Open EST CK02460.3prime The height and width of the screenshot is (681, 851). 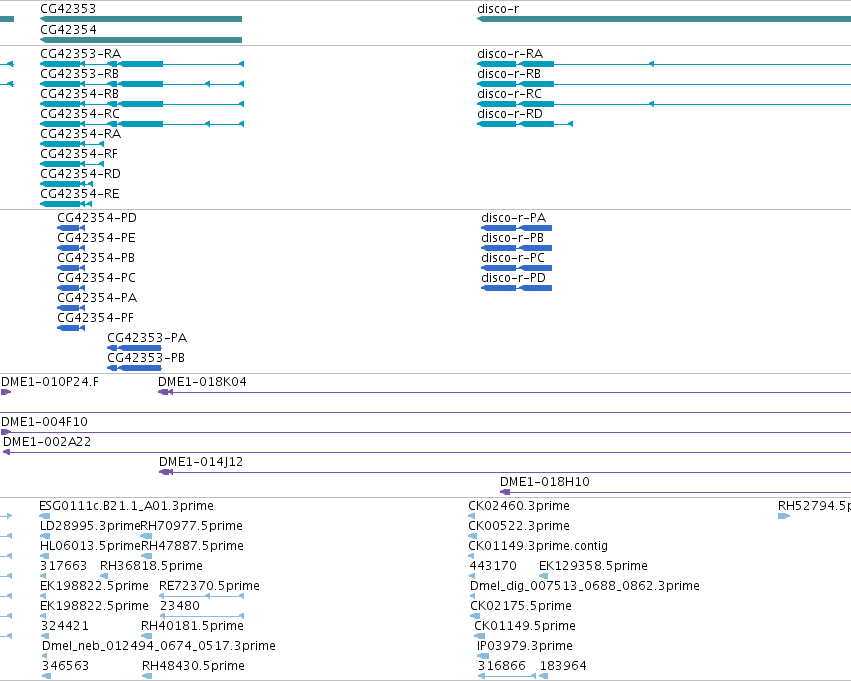pos(472,516)
